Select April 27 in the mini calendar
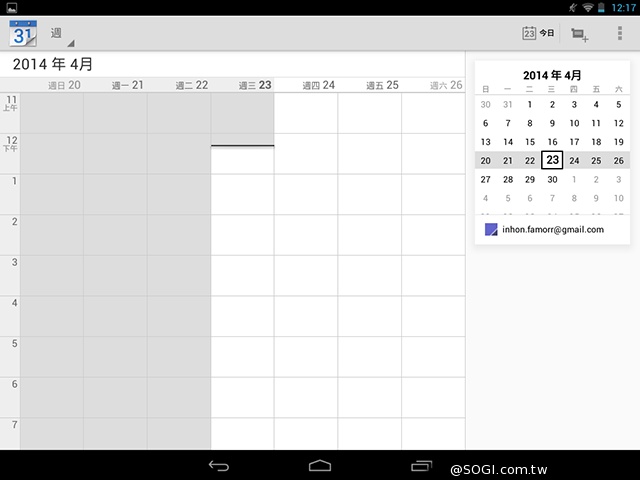 point(485,180)
